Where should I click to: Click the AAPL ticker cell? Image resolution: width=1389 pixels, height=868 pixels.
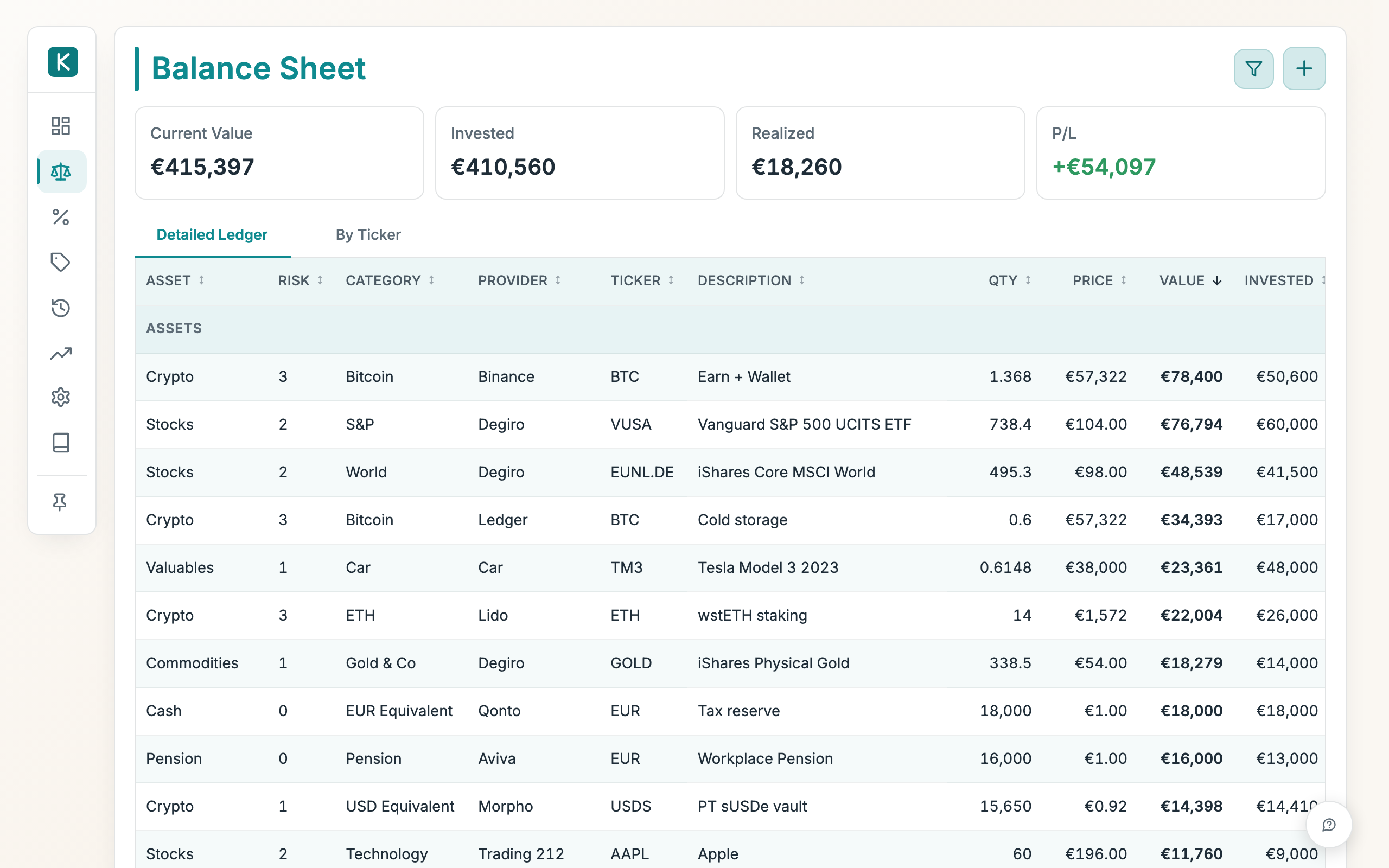(629, 854)
